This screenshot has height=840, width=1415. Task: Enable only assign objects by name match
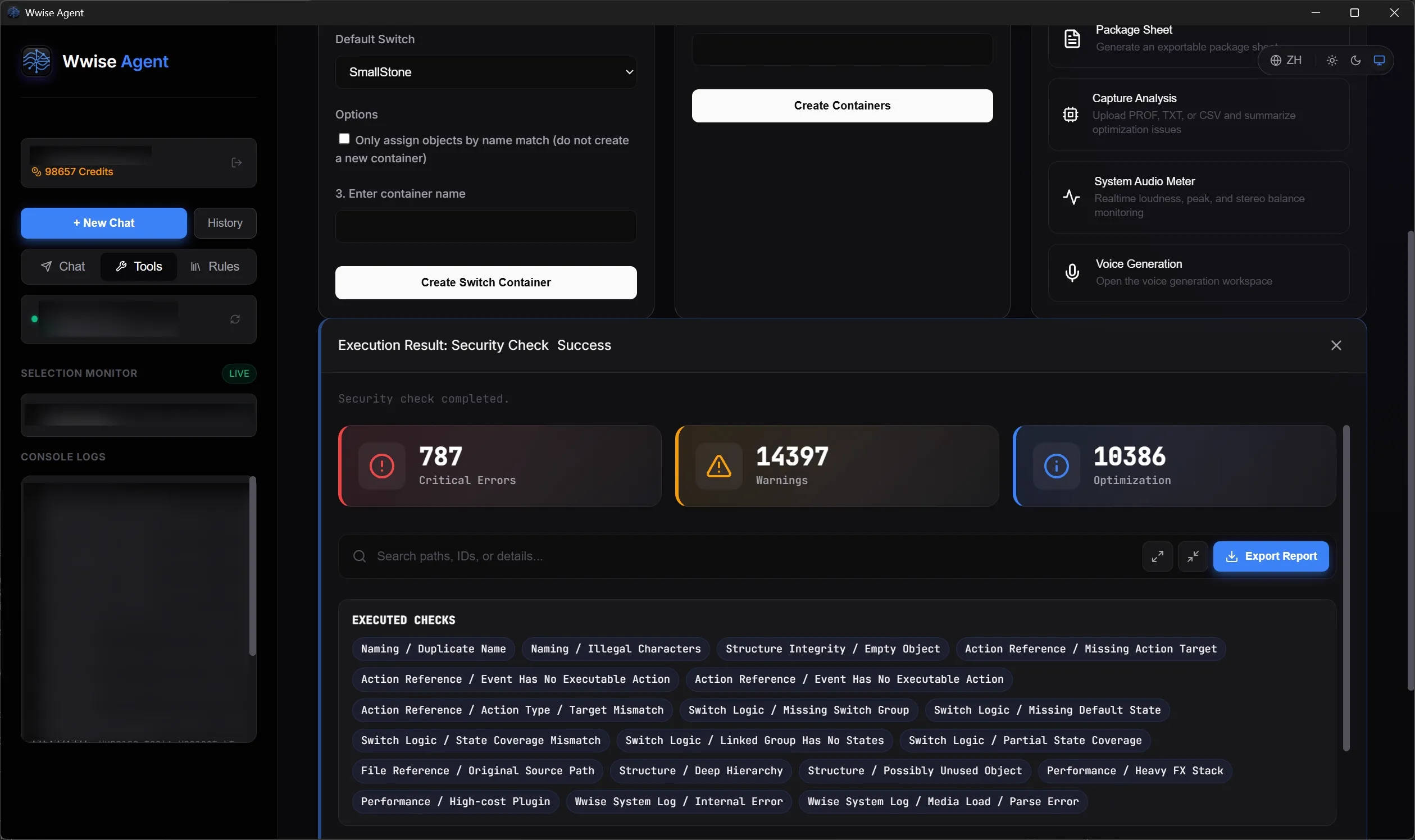click(x=344, y=139)
